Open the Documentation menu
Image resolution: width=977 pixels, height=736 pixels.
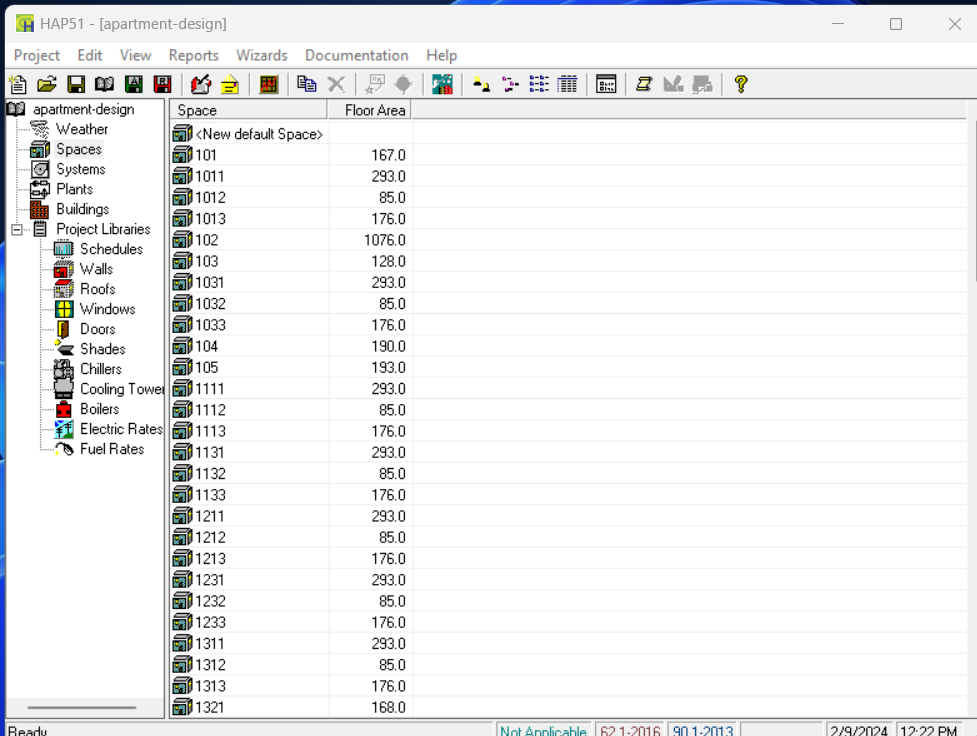pos(356,56)
